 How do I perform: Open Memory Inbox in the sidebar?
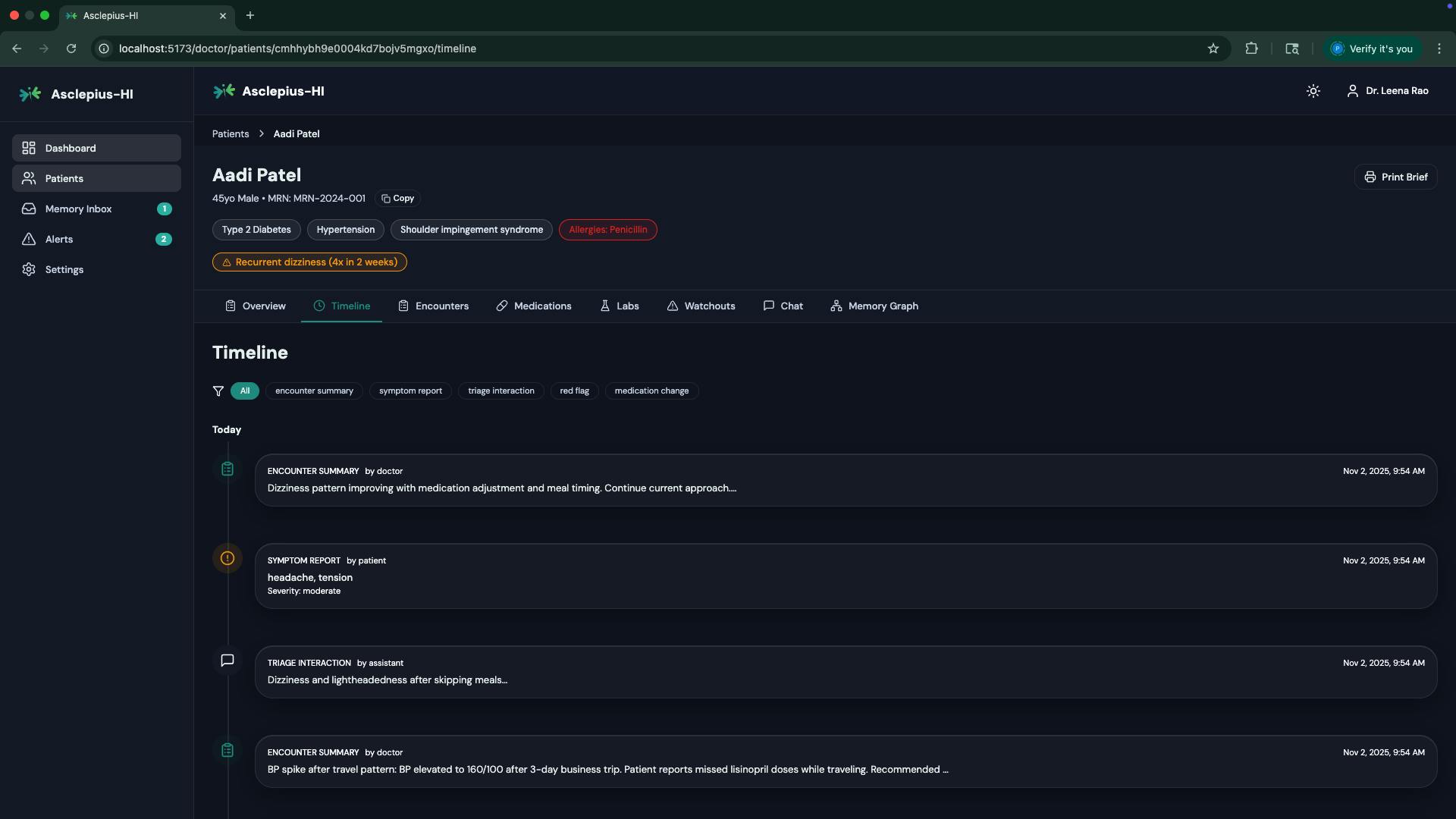[x=78, y=209]
